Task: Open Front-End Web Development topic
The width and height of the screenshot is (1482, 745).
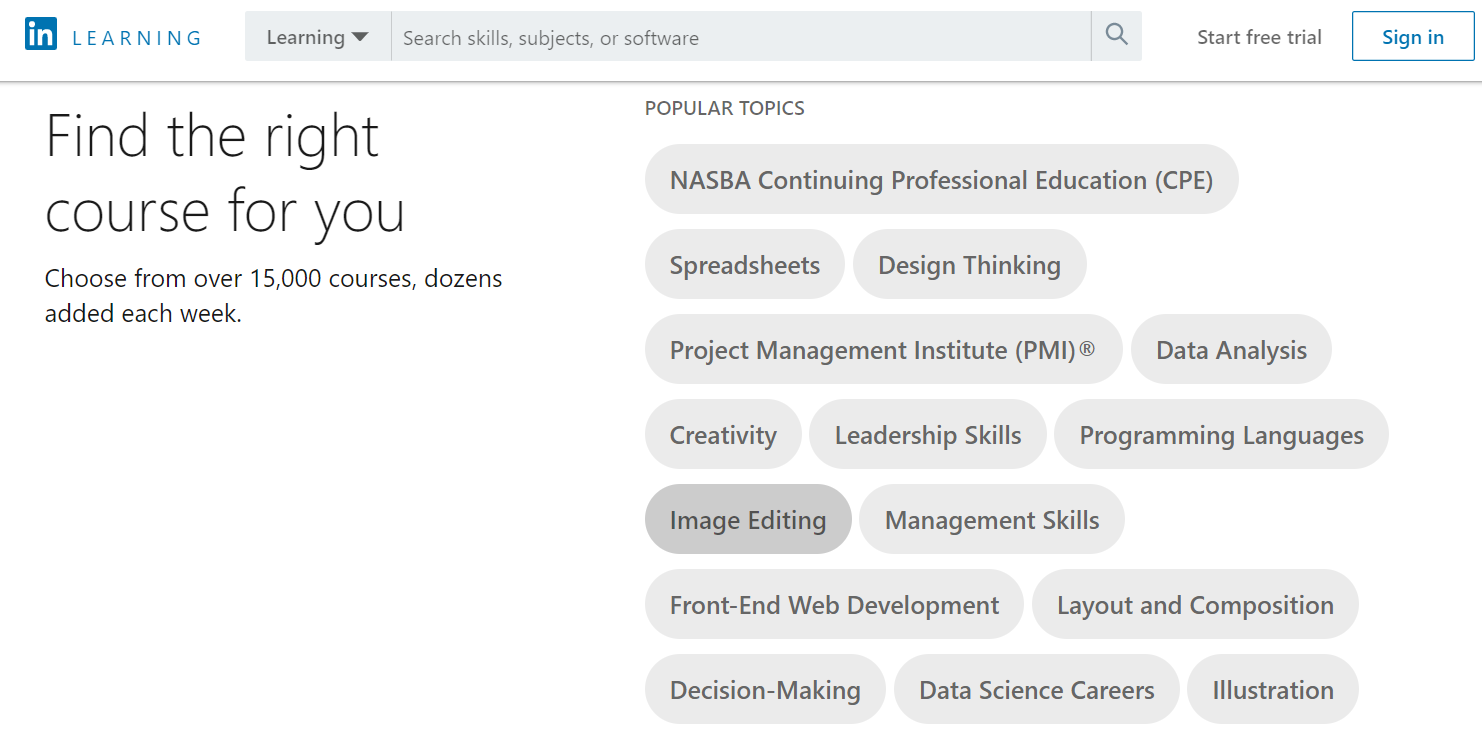Action: 834,605
